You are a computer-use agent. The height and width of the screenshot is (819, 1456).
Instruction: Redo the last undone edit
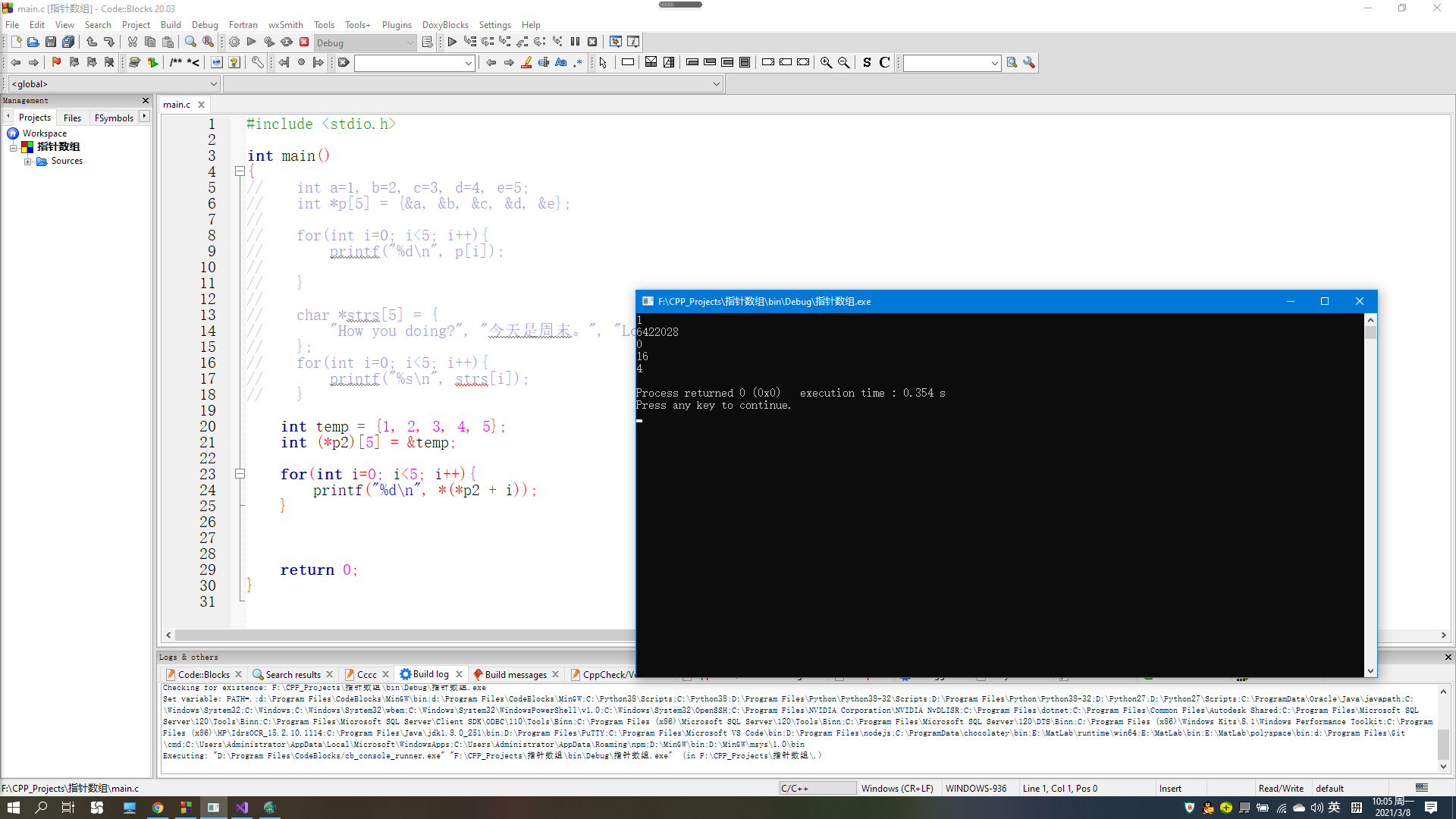(109, 42)
